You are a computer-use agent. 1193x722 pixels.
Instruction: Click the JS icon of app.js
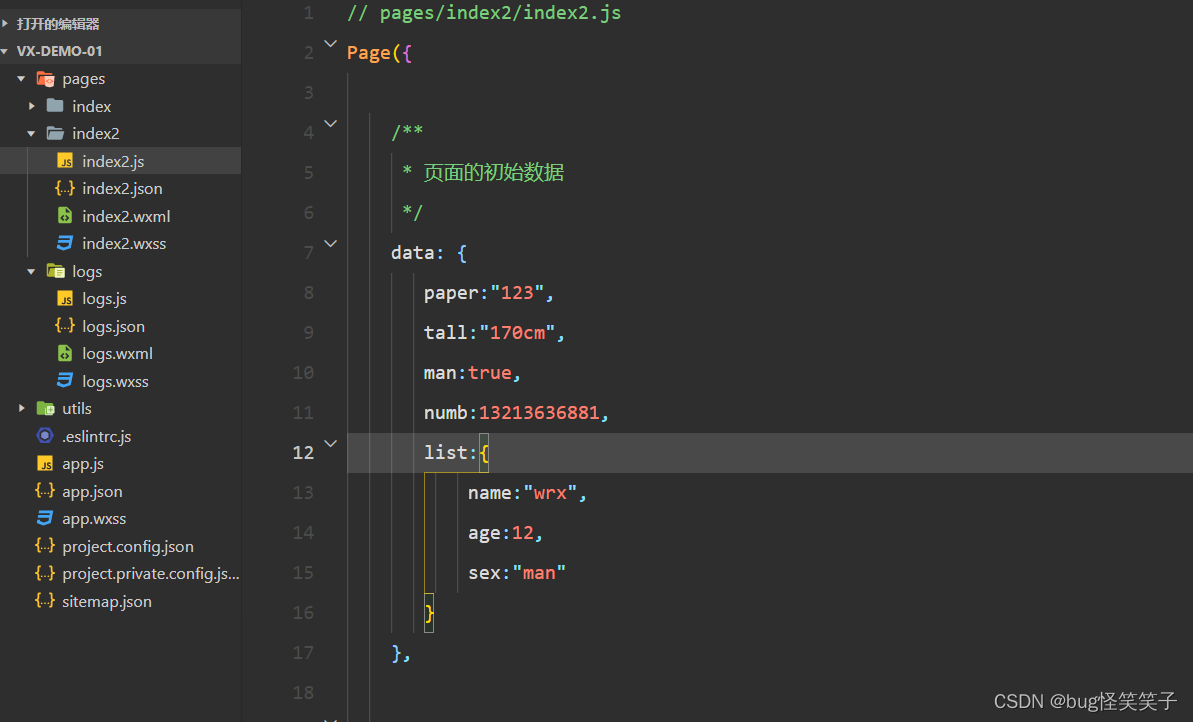45,463
